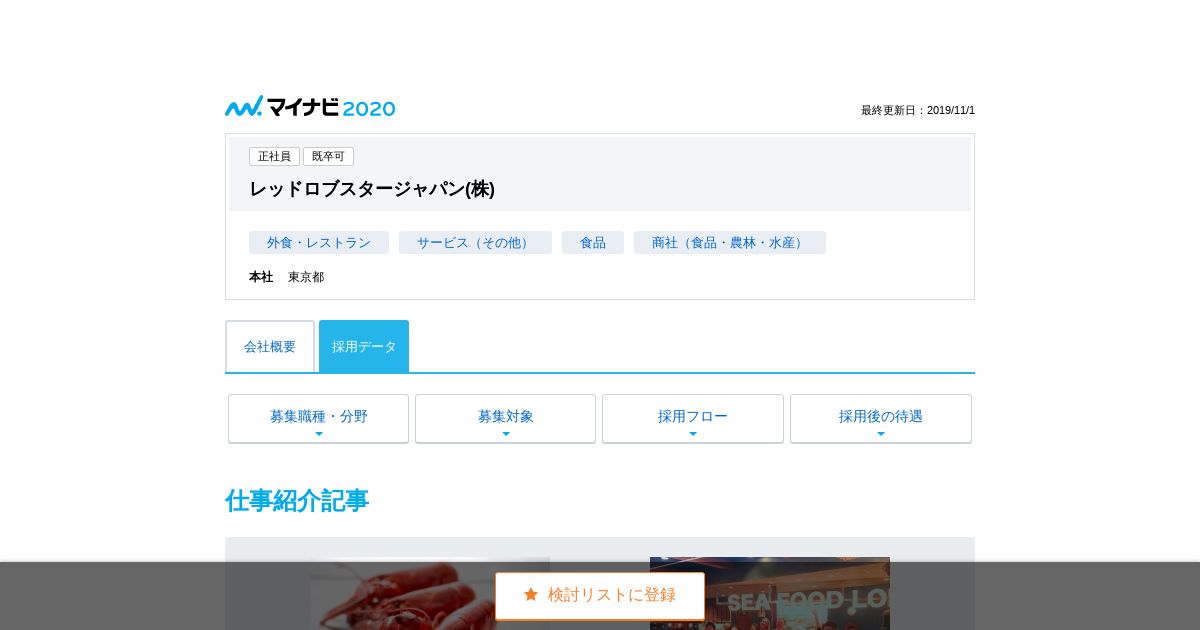
Task: Select the 採用データ tab
Action: click(364, 347)
